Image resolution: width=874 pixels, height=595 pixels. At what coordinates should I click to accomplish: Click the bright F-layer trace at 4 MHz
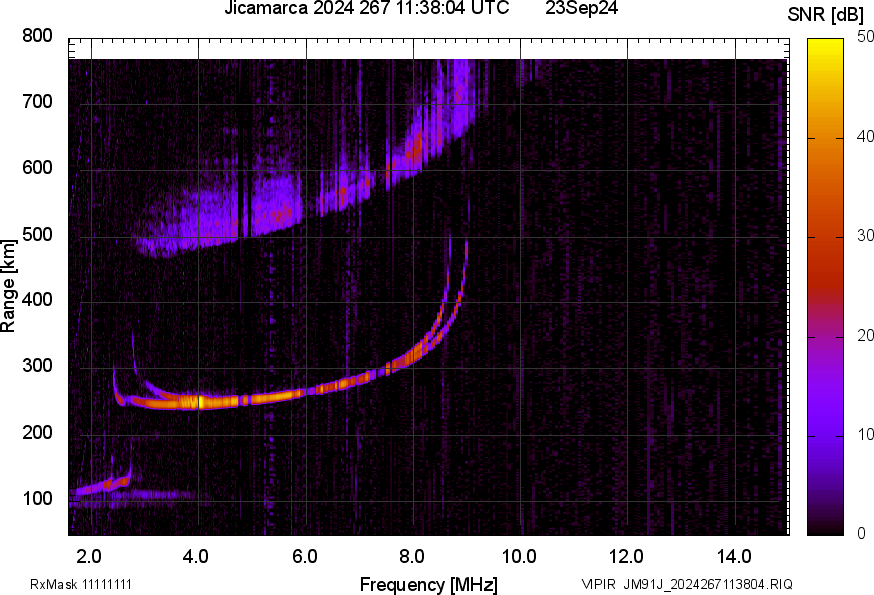pos(199,401)
